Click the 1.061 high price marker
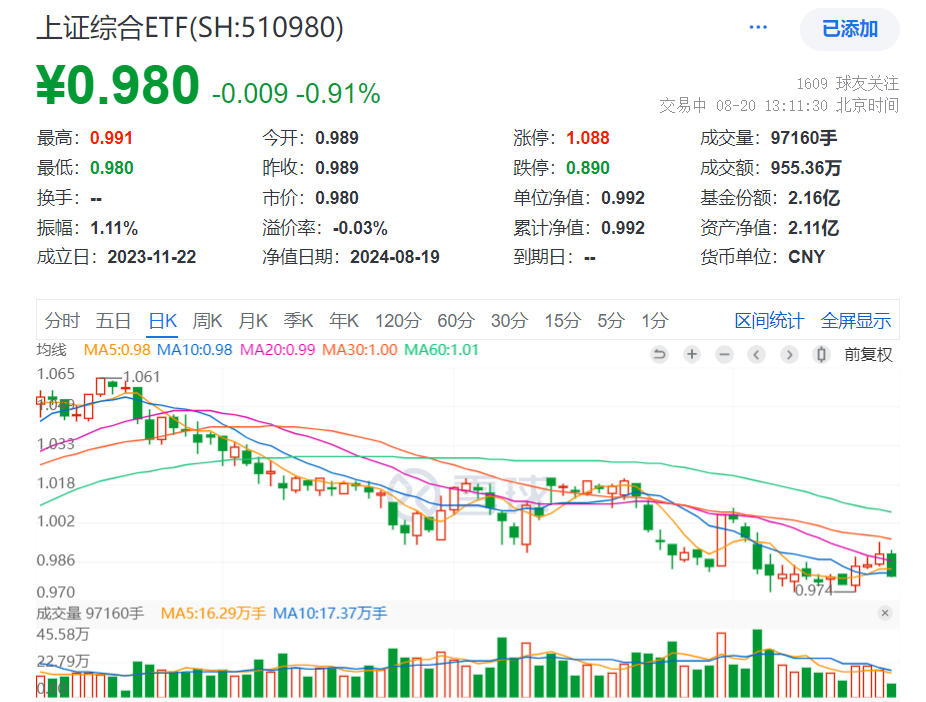The image size is (926, 702). click(x=141, y=377)
